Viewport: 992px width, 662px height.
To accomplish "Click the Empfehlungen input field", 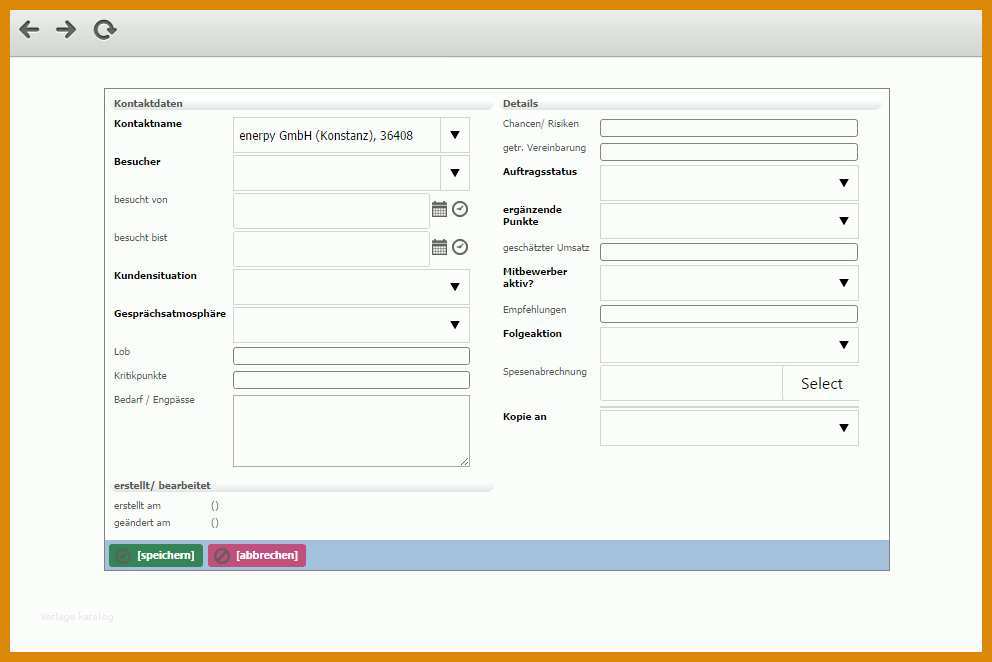I will (x=729, y=314).
